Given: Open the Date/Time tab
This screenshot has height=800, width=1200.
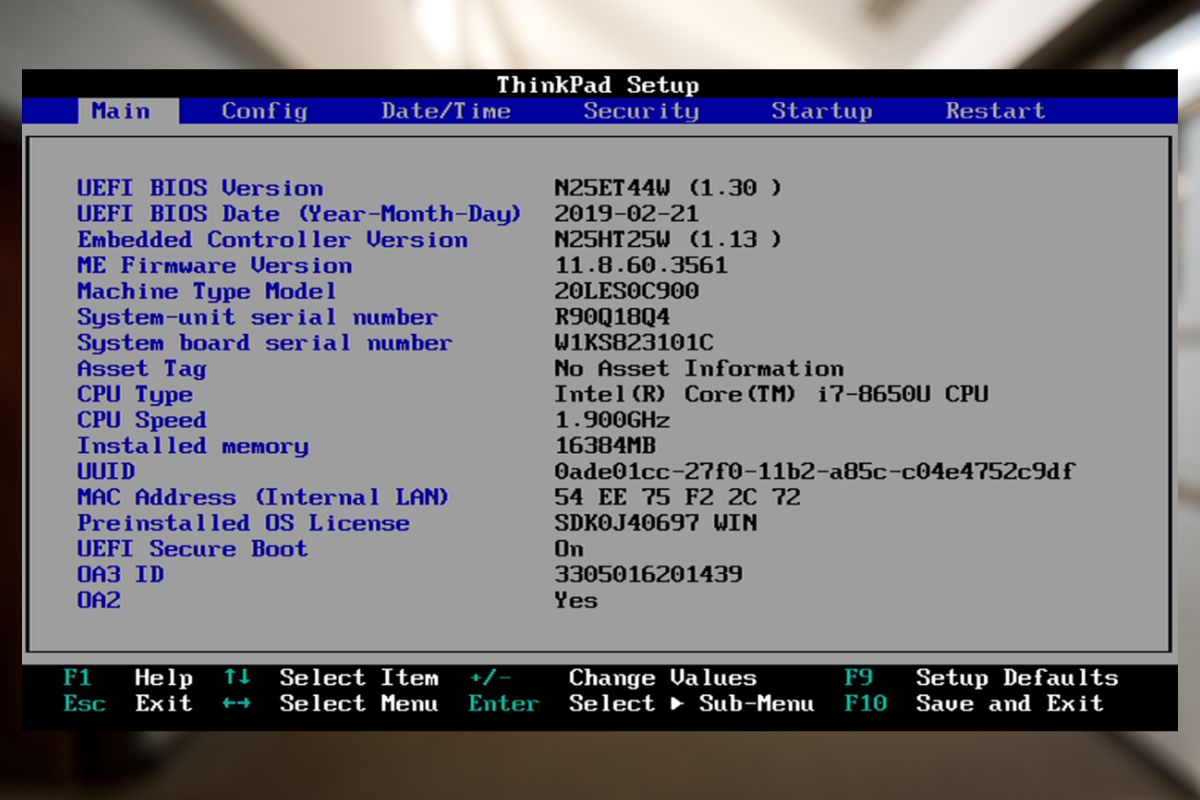Looking at the screenshot, I should point(446,111).
